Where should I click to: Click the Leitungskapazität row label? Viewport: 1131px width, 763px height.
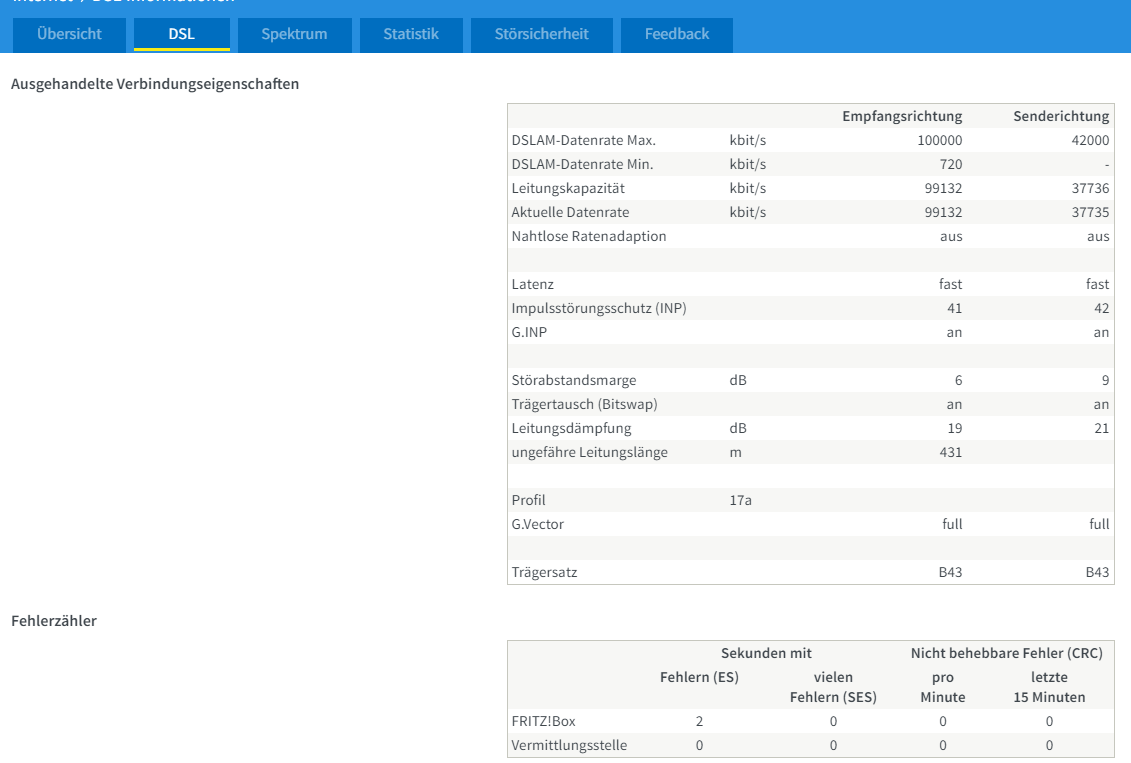(568, 188)
